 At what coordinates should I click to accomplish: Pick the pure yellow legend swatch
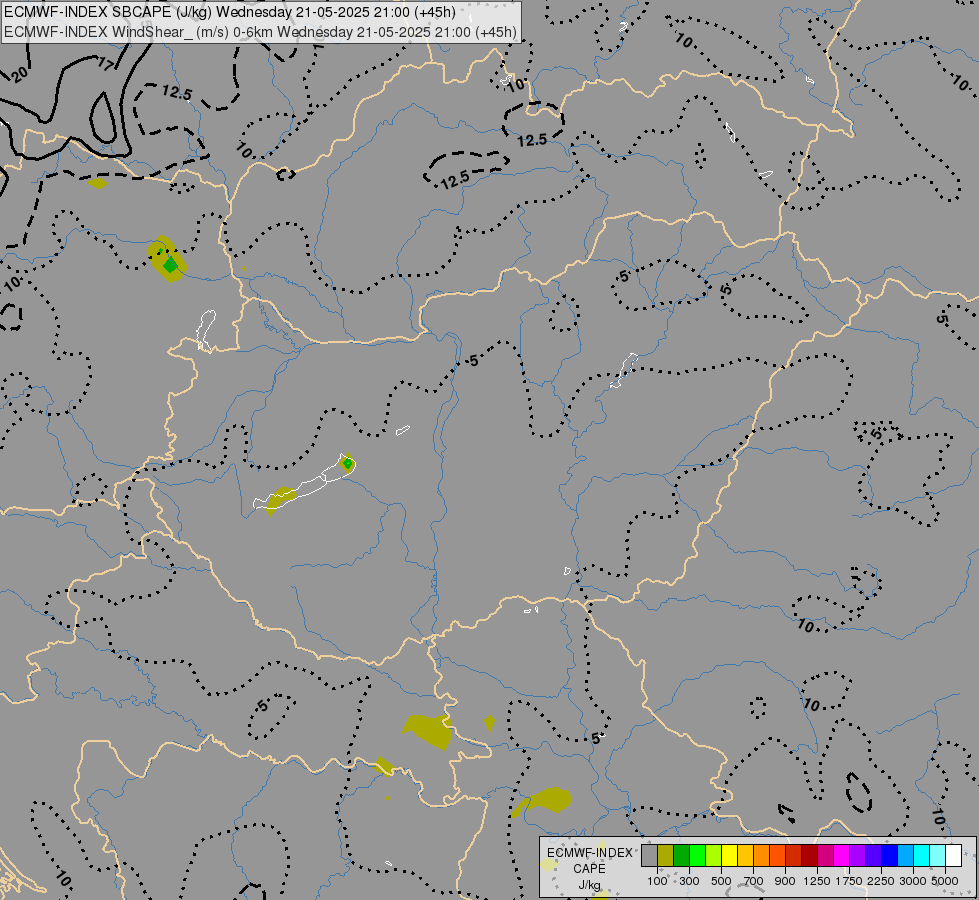tap(729, 855)
